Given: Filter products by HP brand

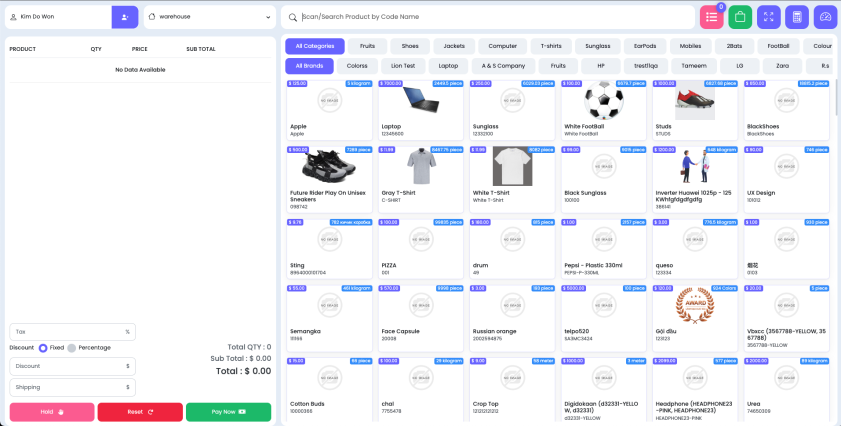Looking at the screenshot, I should tap(600, 66).
